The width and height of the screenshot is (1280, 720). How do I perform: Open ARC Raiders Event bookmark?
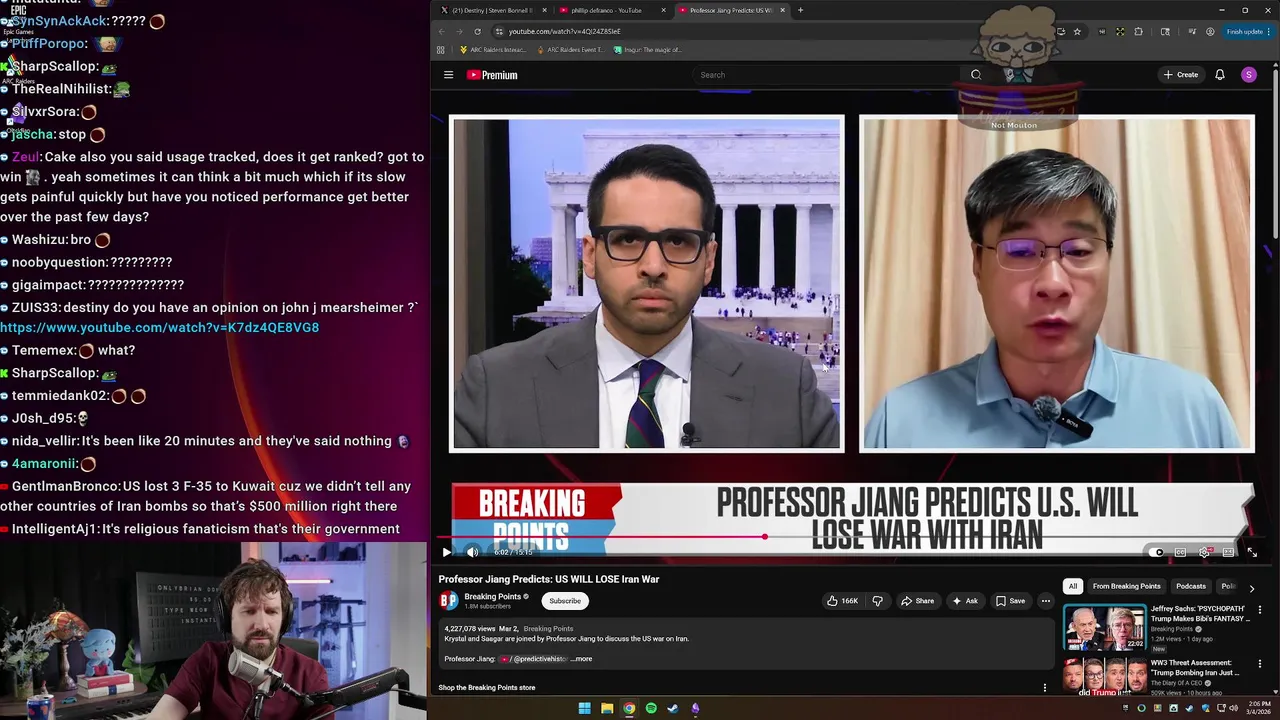tap(570, 50)
